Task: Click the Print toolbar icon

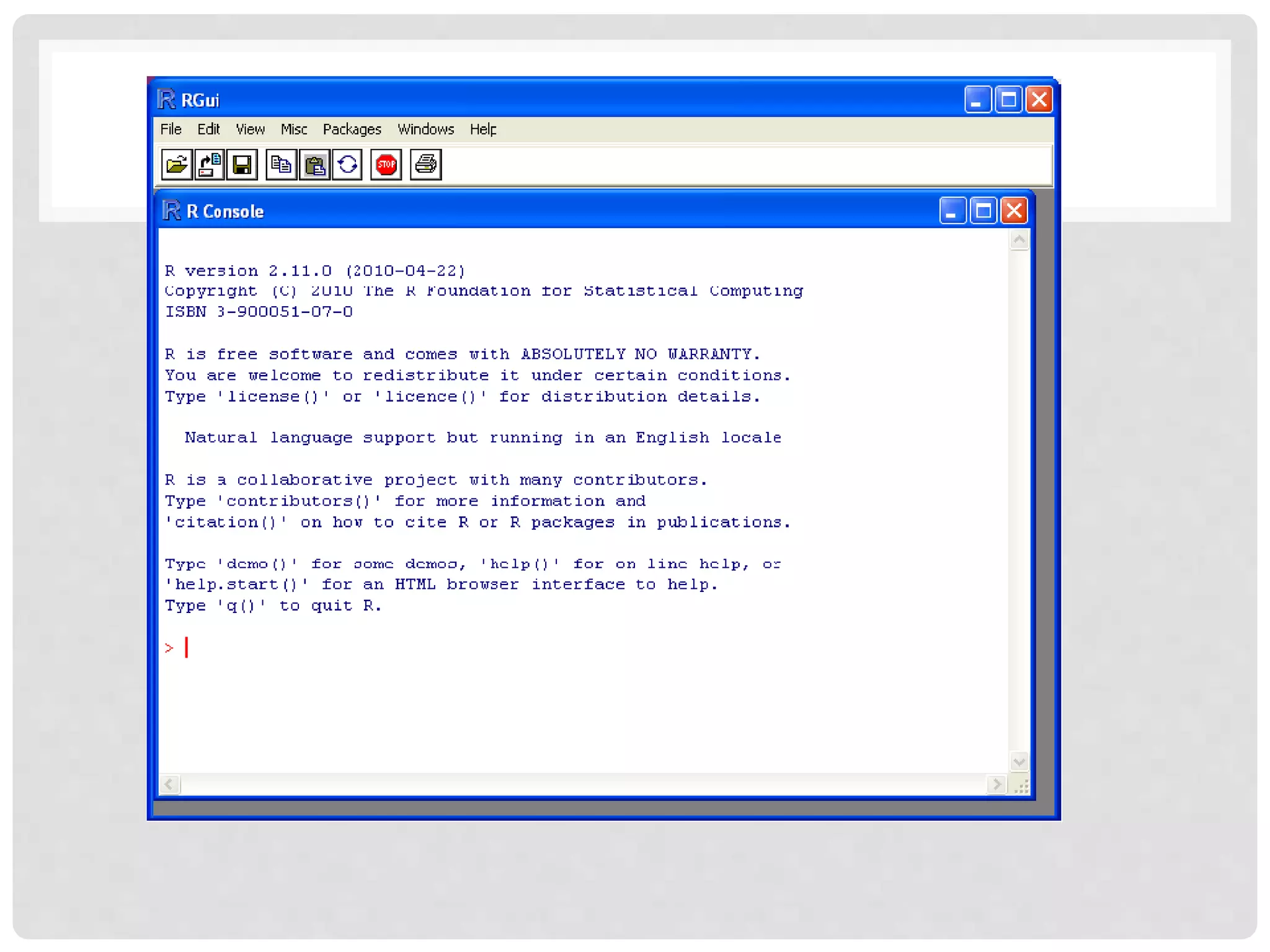Action: (426, 165)
